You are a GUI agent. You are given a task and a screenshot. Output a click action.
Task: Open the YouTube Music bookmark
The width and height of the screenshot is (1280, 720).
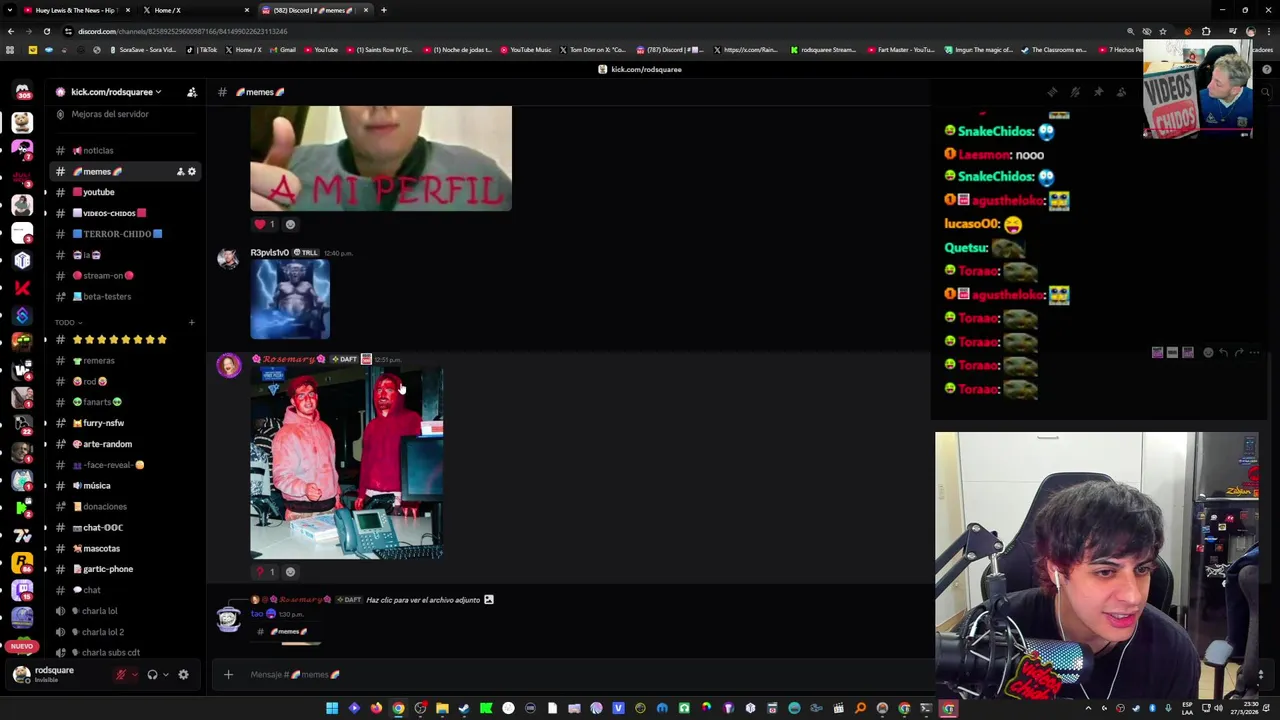pos(526,50)
